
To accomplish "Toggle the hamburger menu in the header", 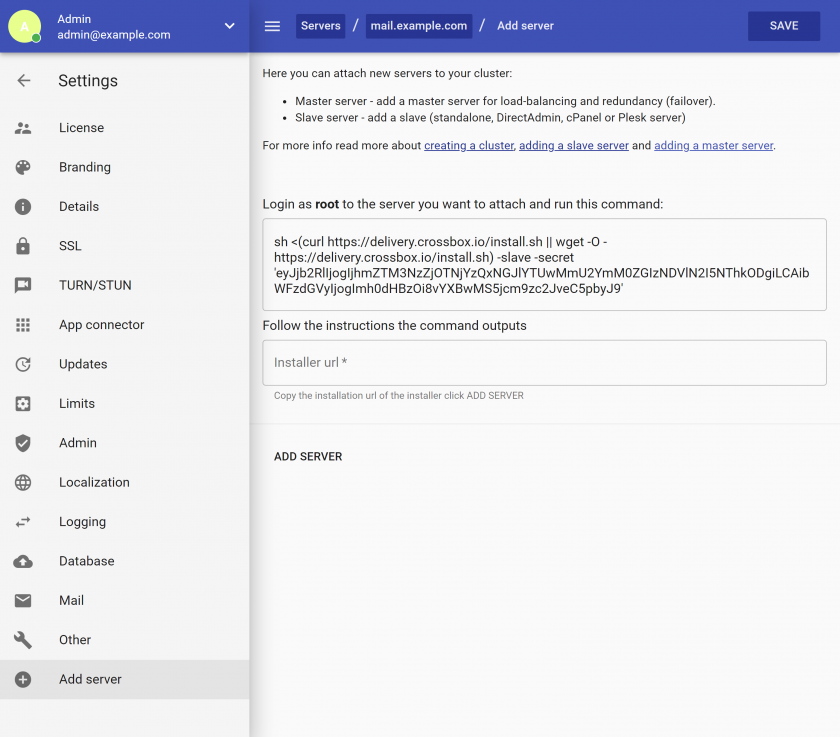I will (272, 26).
